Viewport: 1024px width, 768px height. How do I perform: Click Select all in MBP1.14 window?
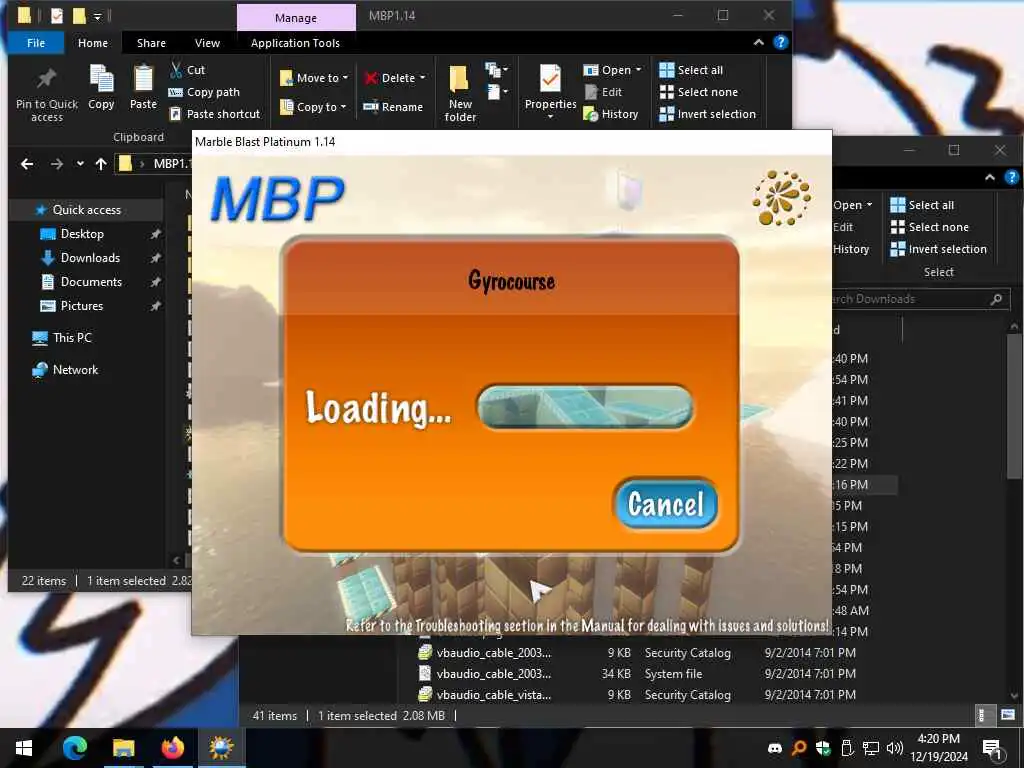click(x=691, y=70)
